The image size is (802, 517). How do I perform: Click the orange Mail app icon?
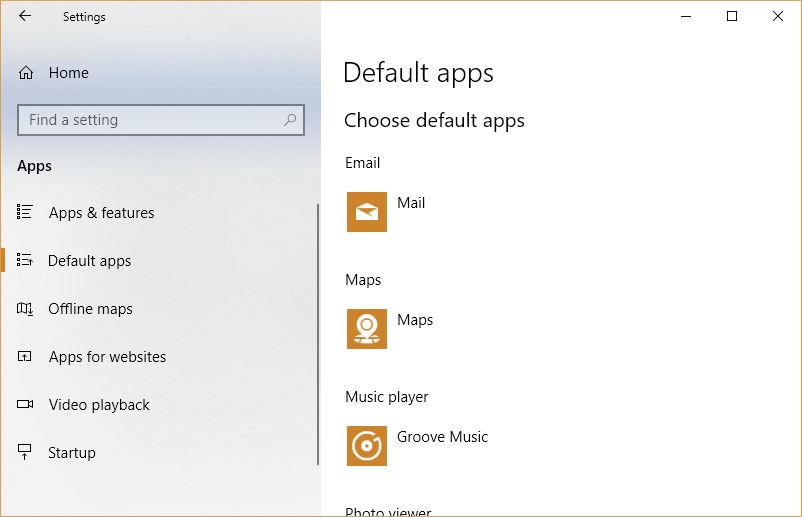367,212
